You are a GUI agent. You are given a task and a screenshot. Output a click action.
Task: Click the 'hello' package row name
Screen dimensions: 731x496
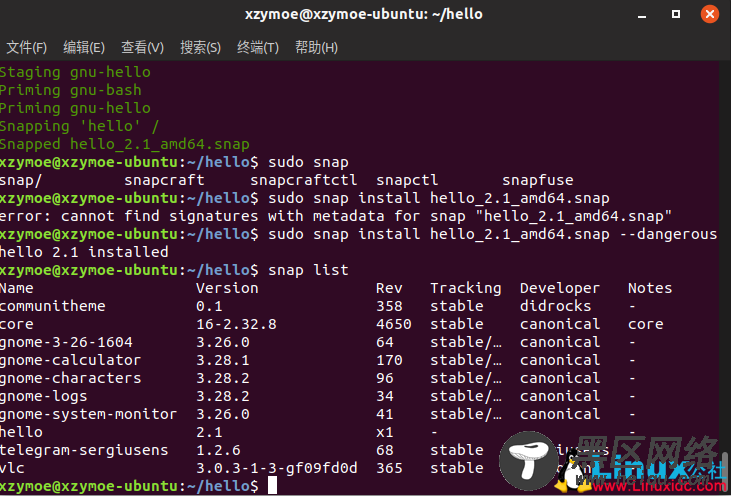tap(21, 432)
